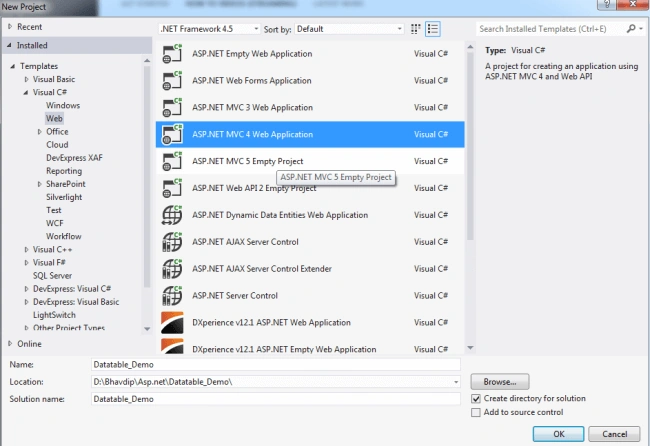The width and height of the screenshot is (650, 446).
Task: Open the Location path dropdown arrow
Action: [456, 382]
